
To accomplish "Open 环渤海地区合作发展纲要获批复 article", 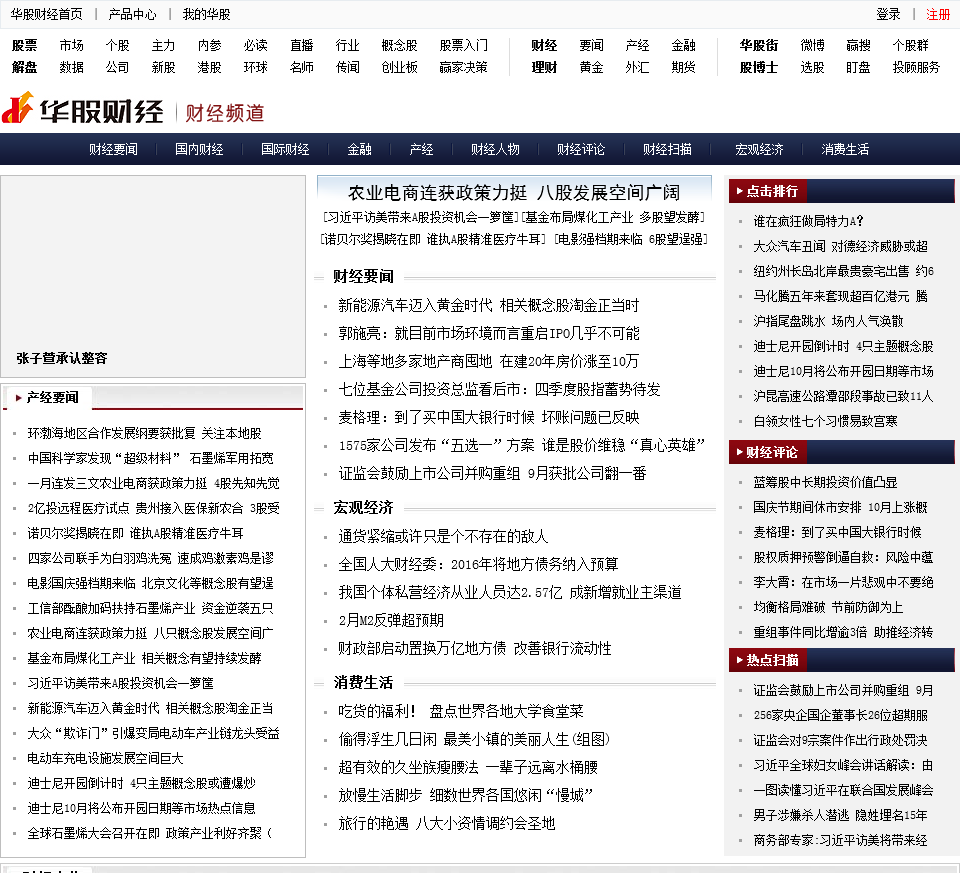I will pyautogui.click(x=144, y=433).
